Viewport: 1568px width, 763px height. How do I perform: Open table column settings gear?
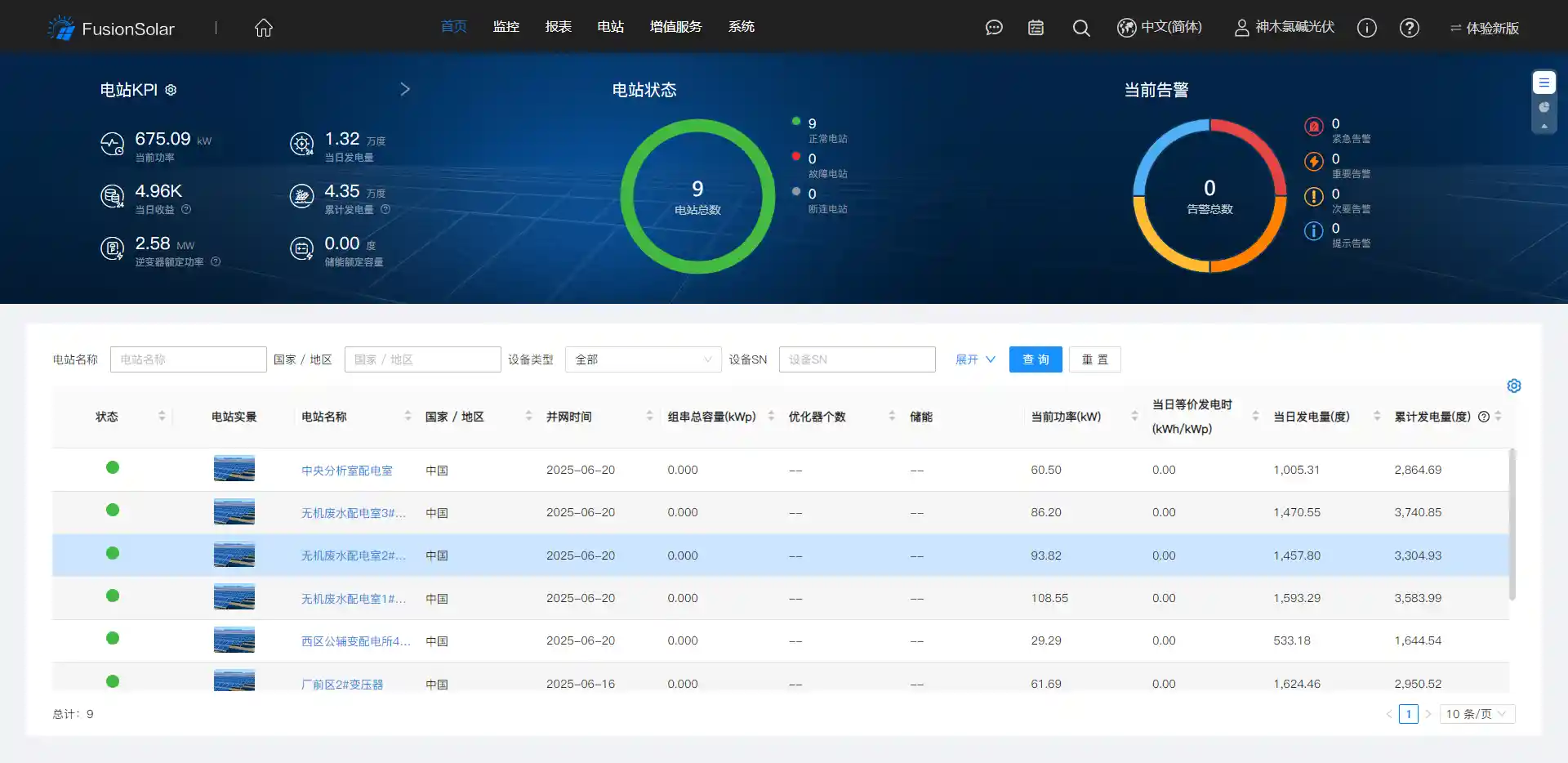1513,386
